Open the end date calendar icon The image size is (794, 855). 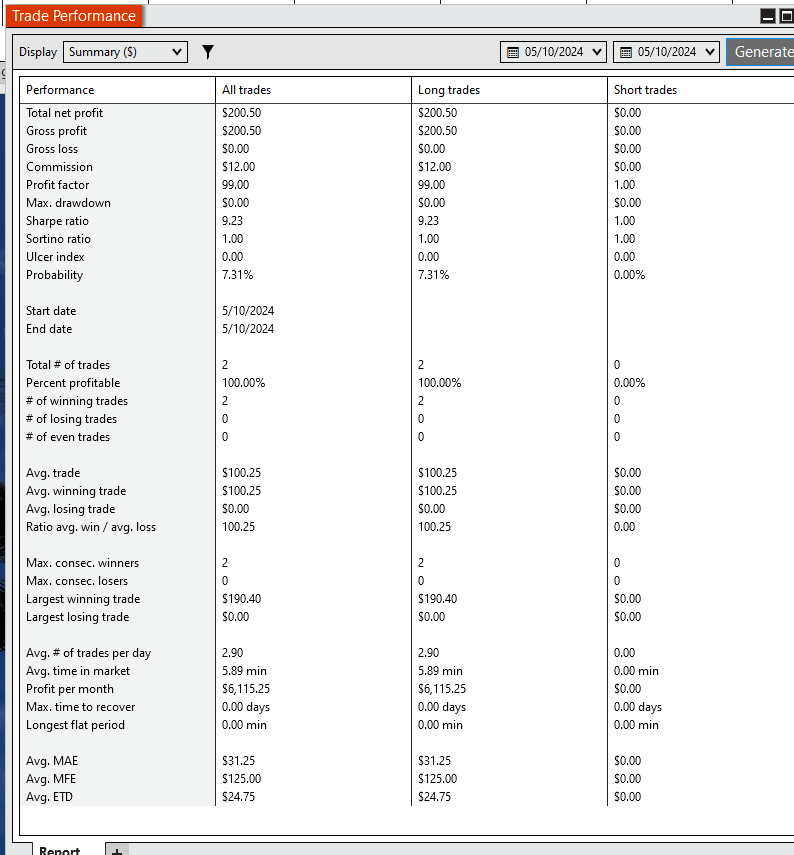coord(626,52)
